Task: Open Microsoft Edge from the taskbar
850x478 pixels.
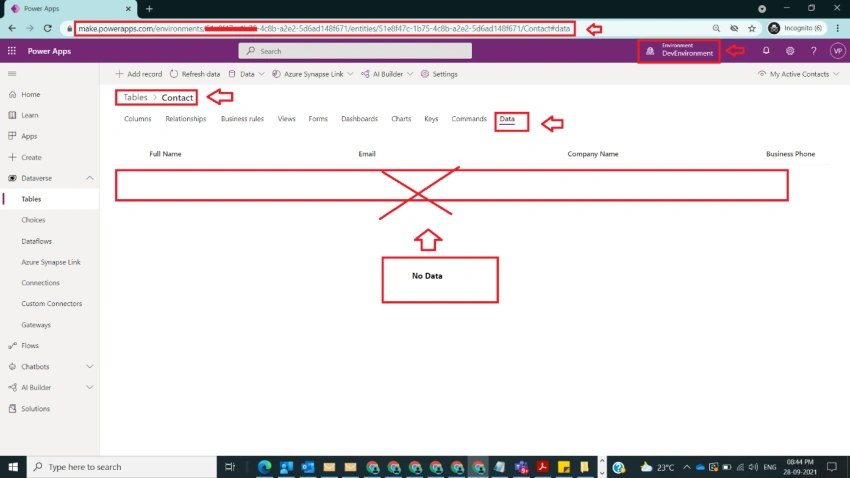Action: [265, 467]
